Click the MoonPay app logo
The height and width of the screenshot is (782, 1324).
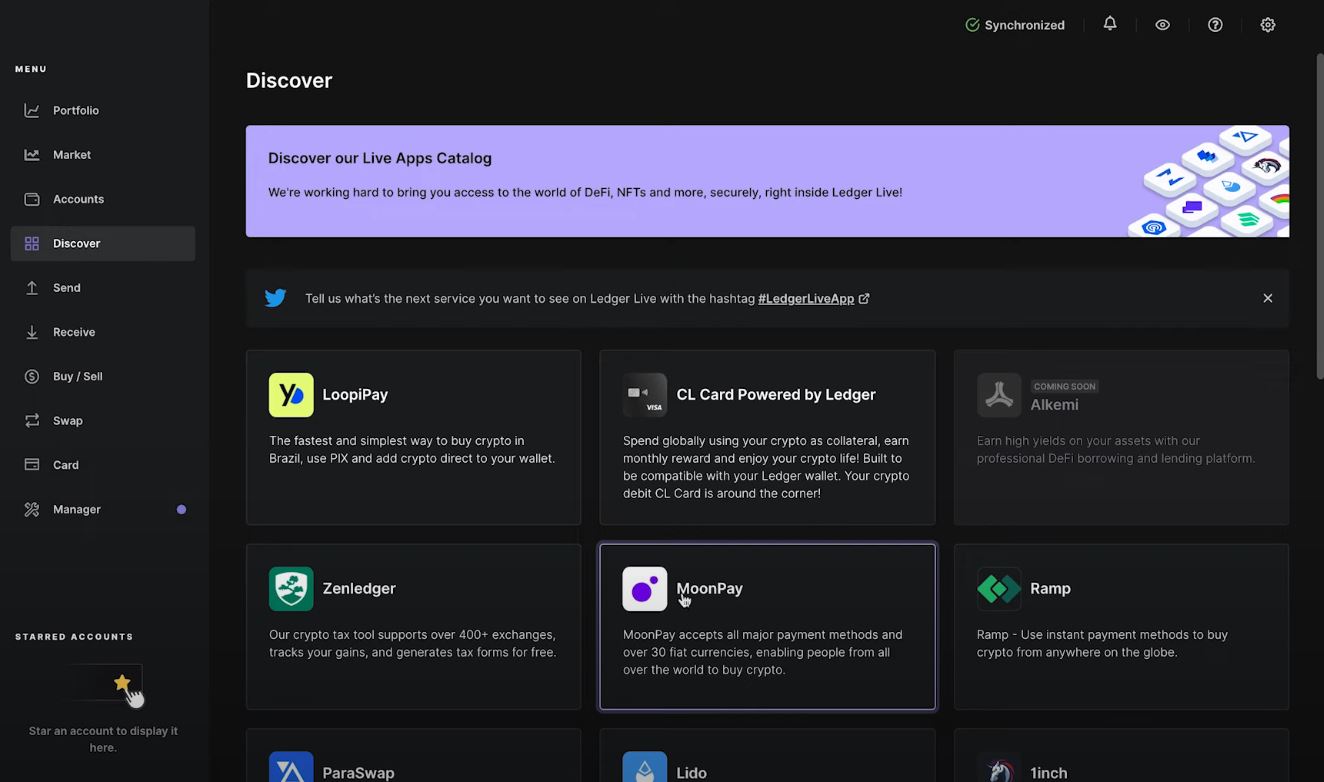pyautogui.click(x=645, y=589)
